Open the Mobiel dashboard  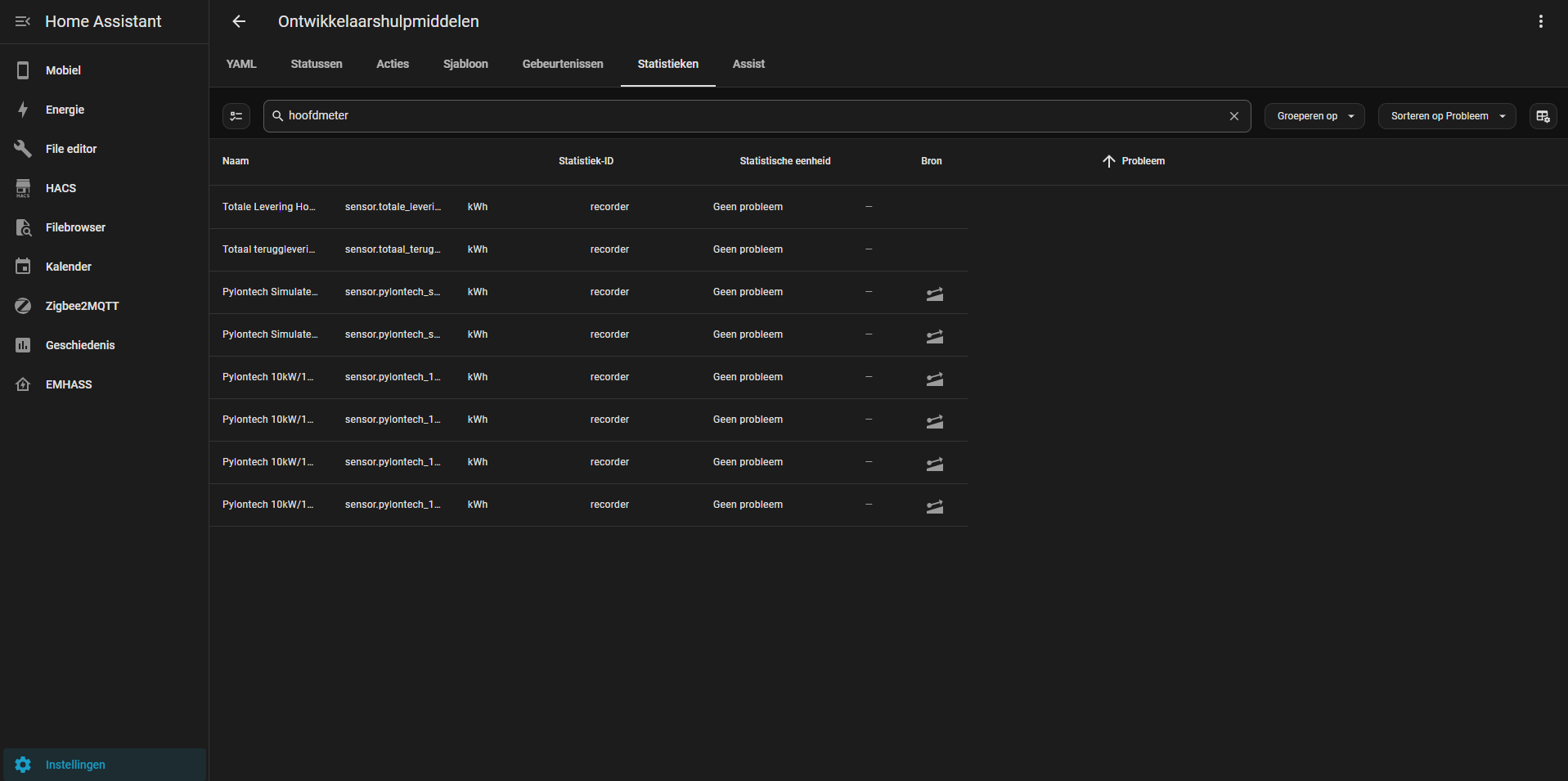point(104,70)
